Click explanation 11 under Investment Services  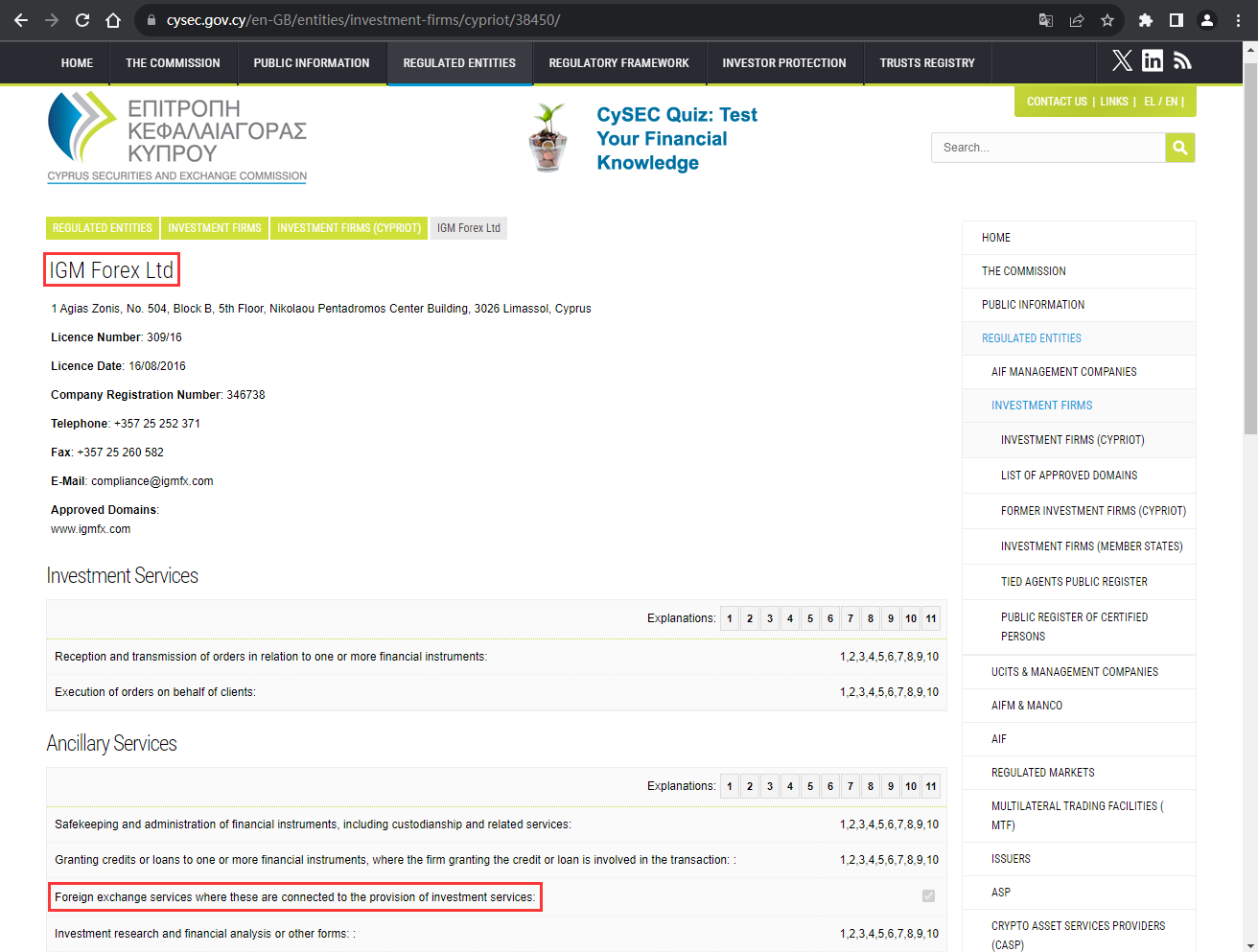click(x=931, y=618)
